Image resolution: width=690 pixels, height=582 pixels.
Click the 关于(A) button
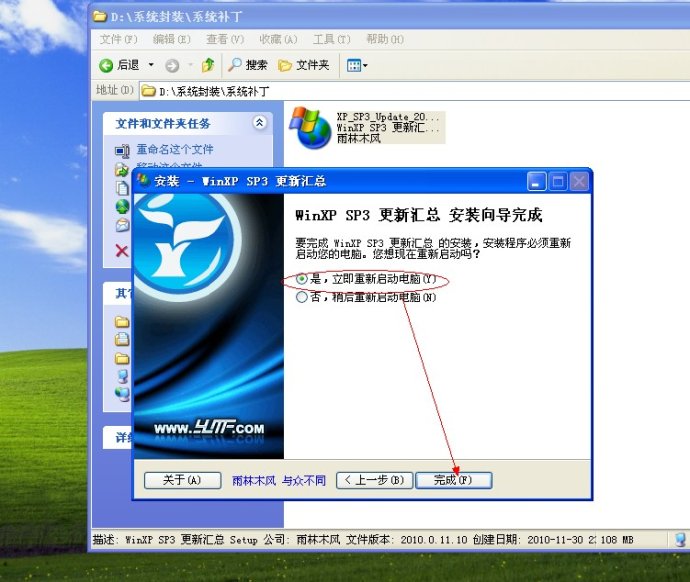click(182, 480)
